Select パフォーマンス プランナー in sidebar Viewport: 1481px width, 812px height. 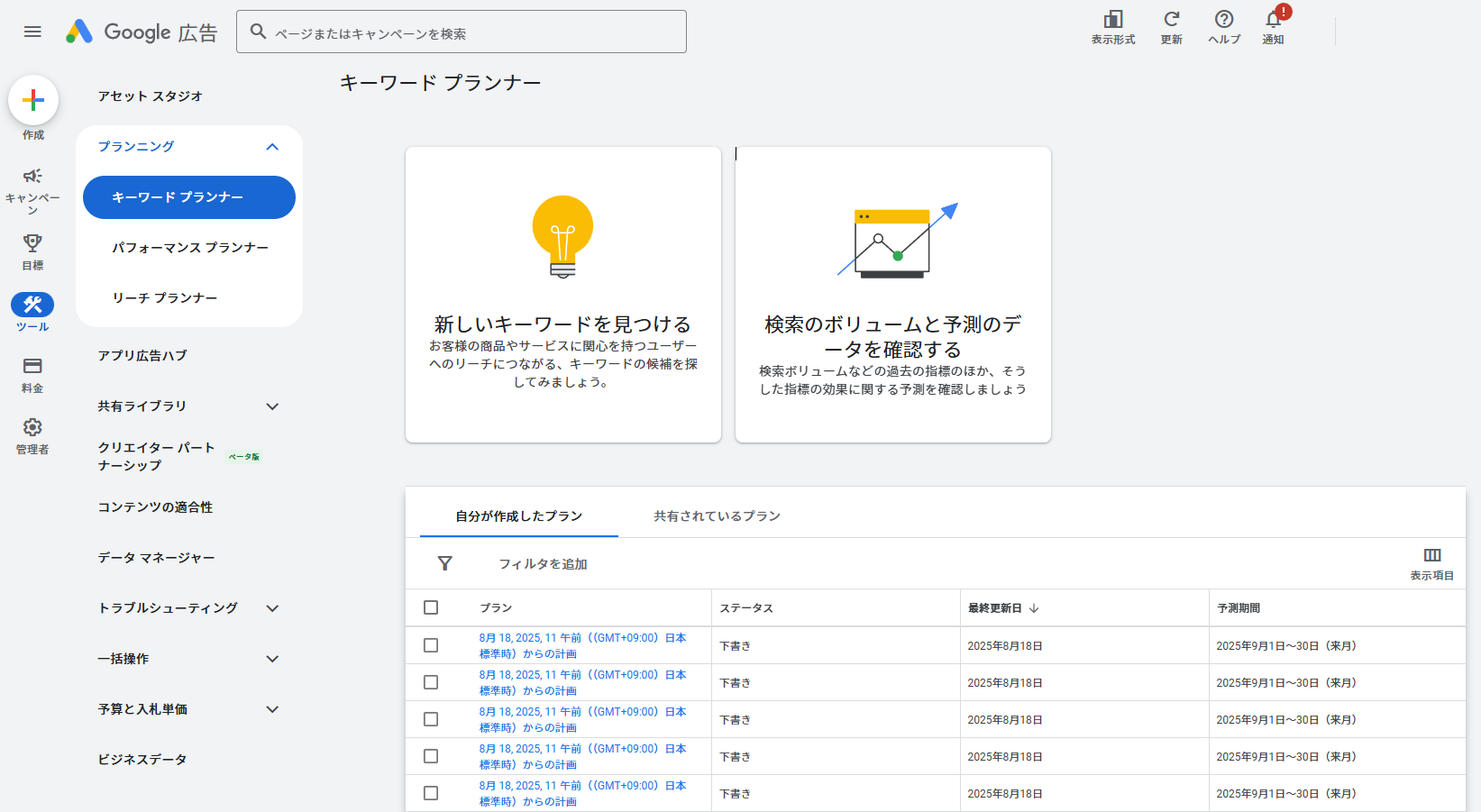(x=190, y=248)
